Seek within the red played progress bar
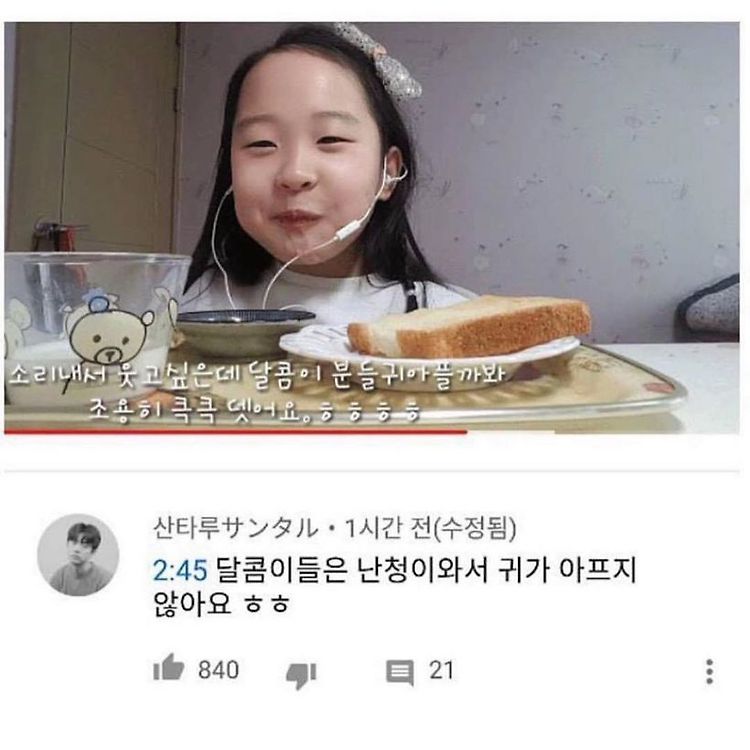This screenshot has height=750, width=750. click(236, 432)
